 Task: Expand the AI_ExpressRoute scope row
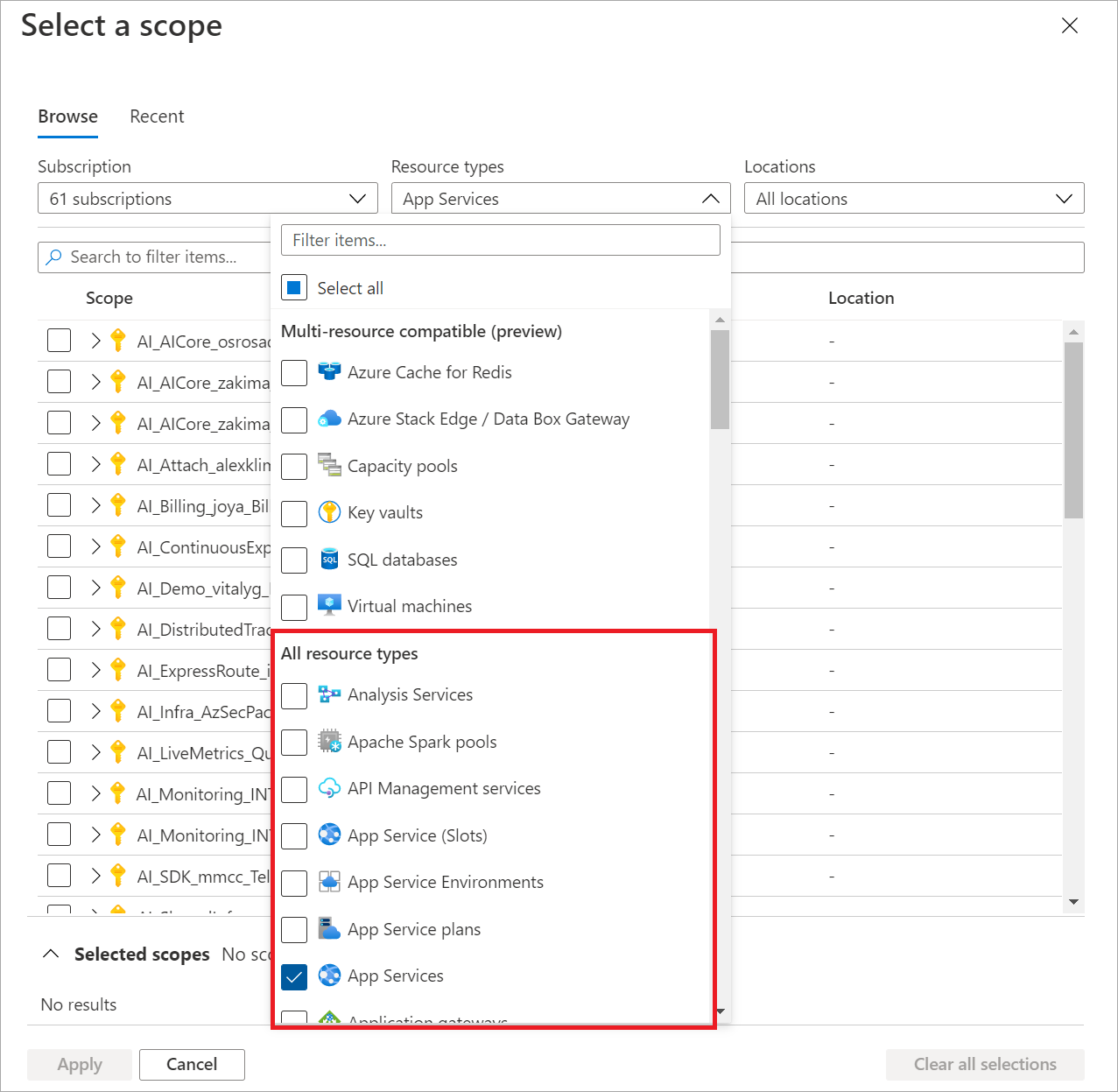[96, 669]
